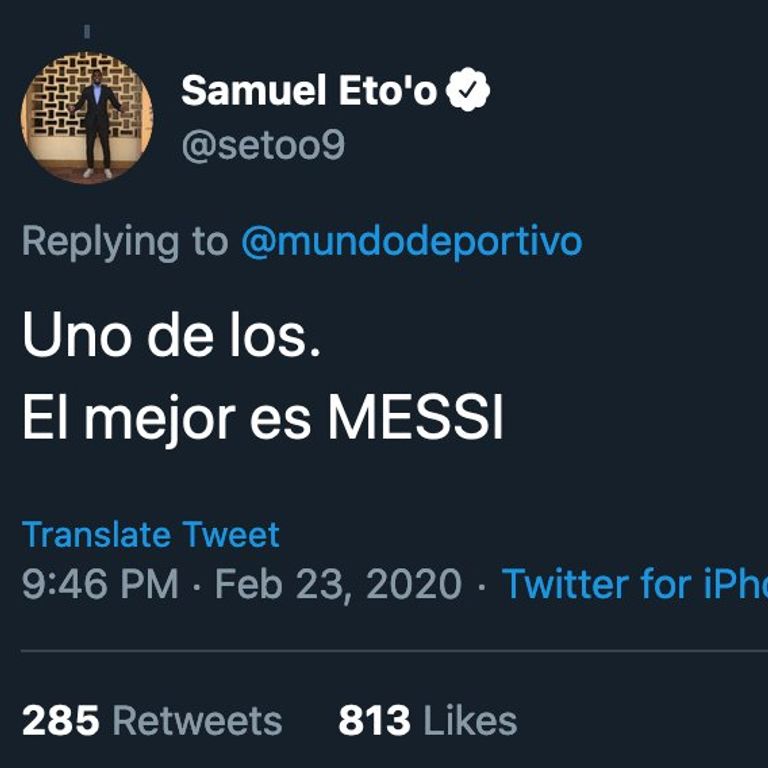Click the "Uno de los." tweet line
Viewport: 768px width, 768px height.
coord(171,340)
